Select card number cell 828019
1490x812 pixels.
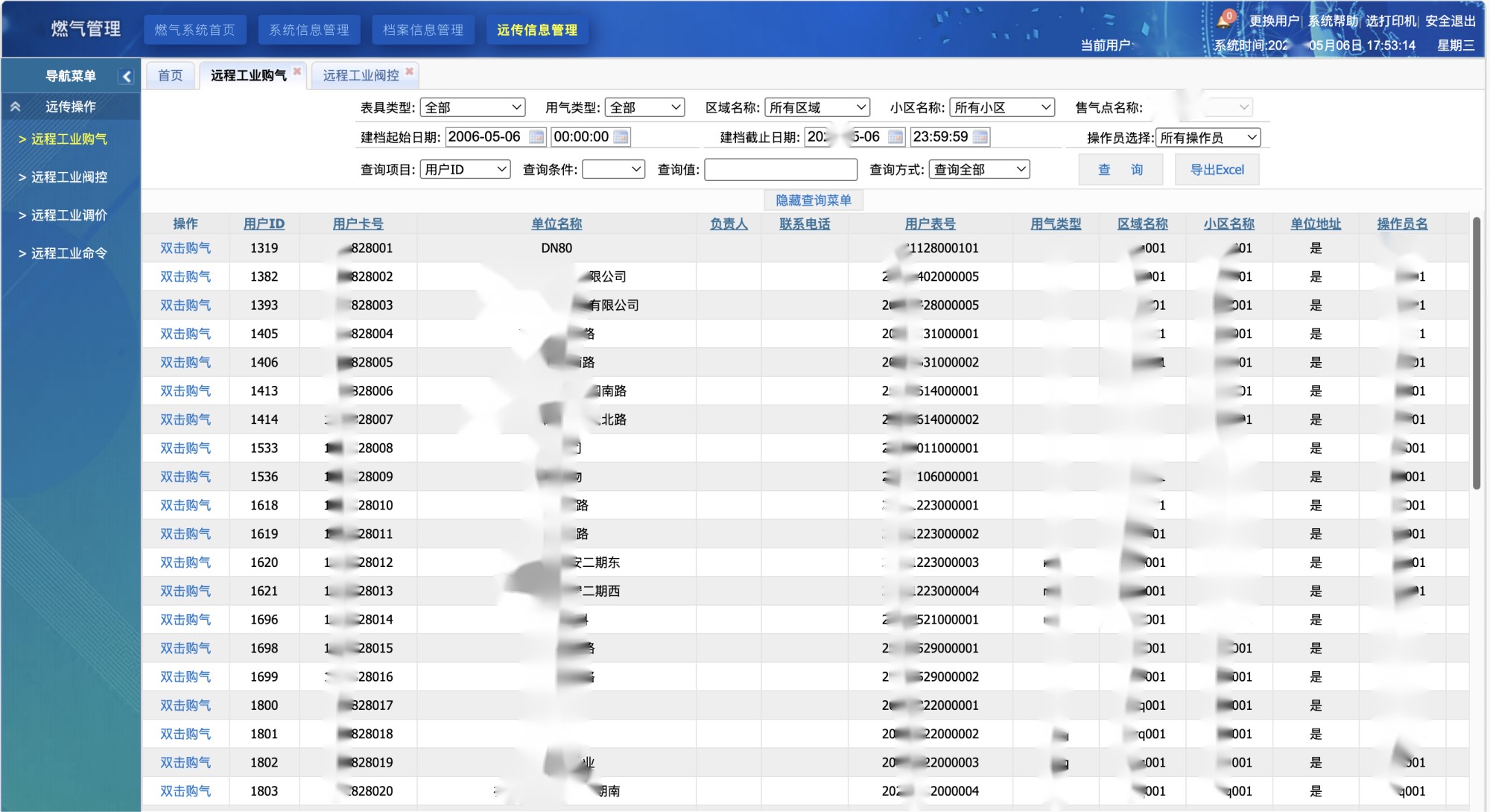click(x=358, y=763)
